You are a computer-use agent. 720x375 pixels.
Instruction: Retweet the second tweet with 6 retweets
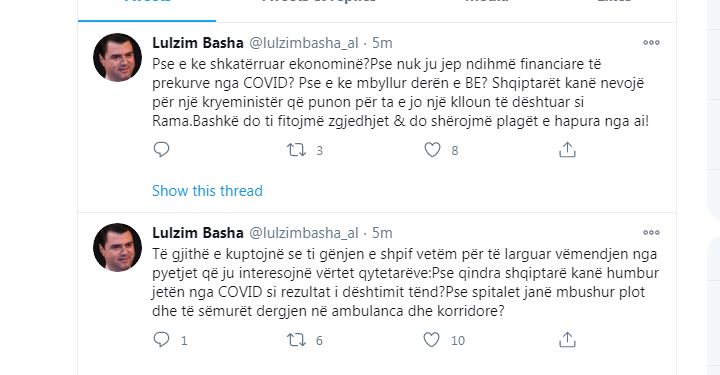click(x=297, y=340)
